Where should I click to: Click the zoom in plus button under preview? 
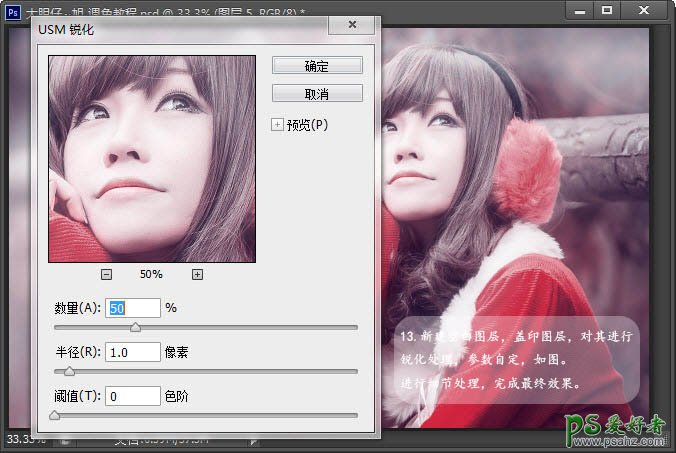pyautogui.click(x=197, y=274)
